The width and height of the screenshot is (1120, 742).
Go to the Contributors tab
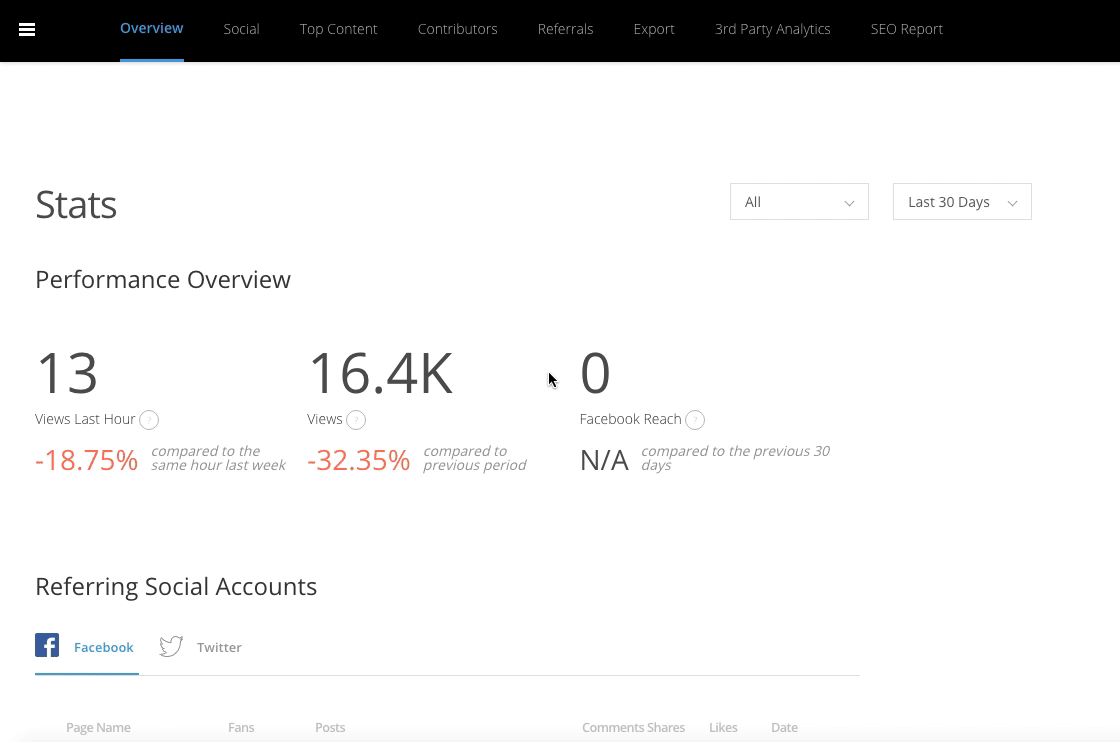[x=457, y=29]
